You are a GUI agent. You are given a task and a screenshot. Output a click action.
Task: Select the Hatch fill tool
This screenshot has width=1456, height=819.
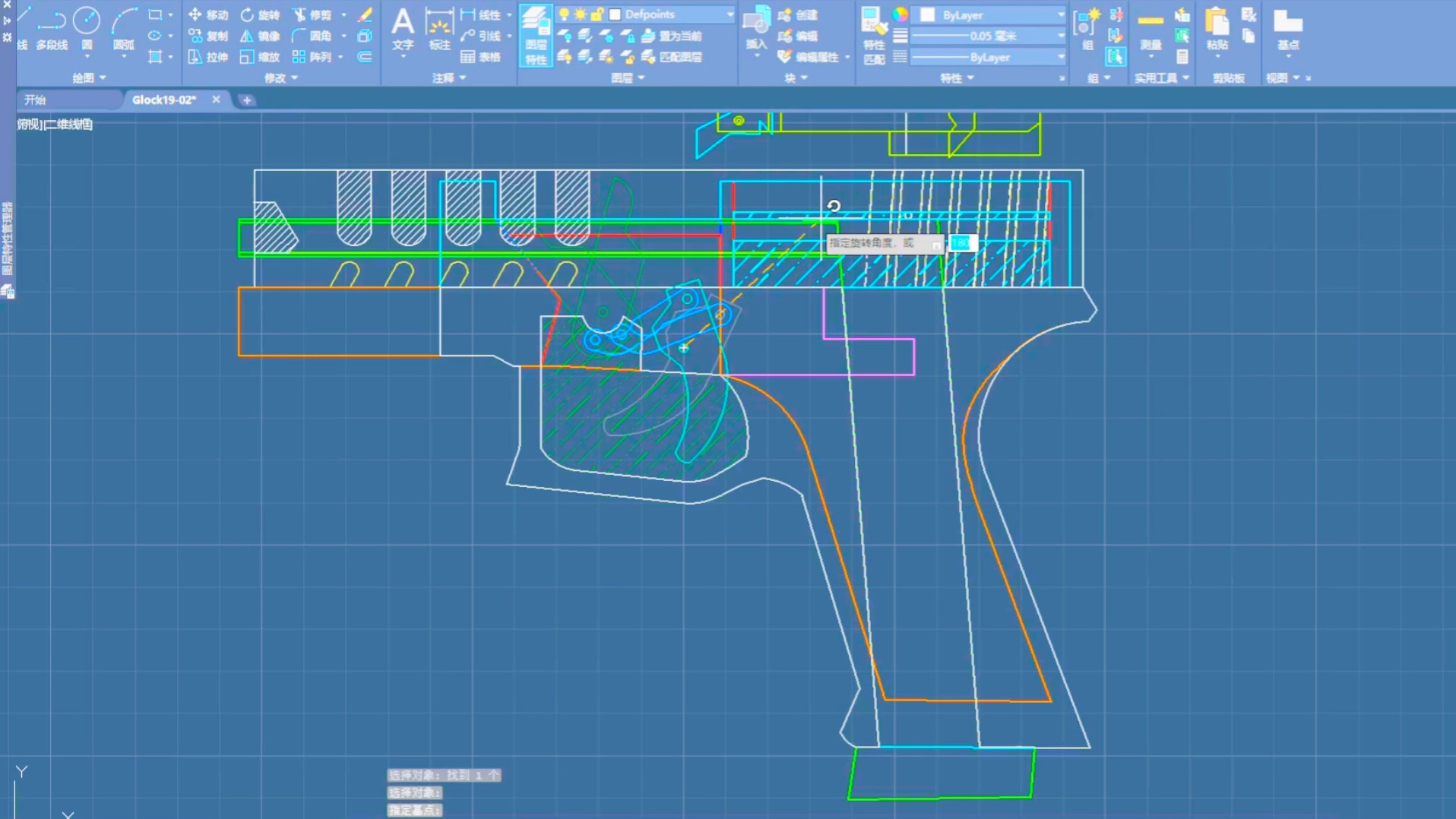pos(155,57)
